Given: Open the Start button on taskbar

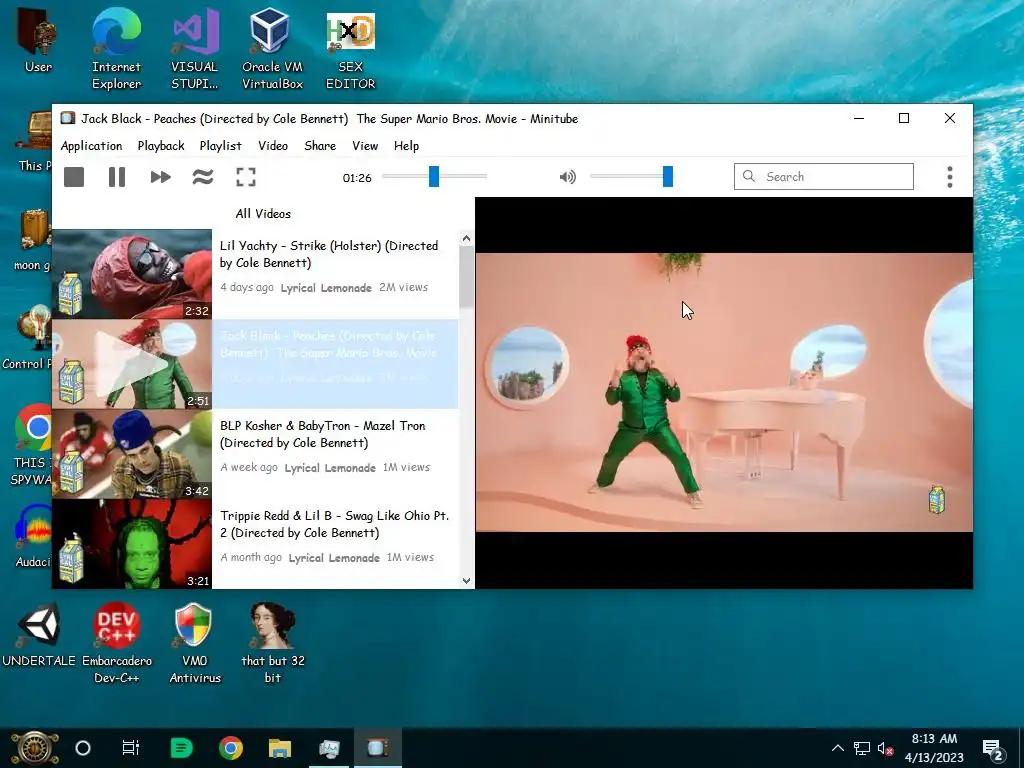Looking at the screenshot, I should click(35, 748).
